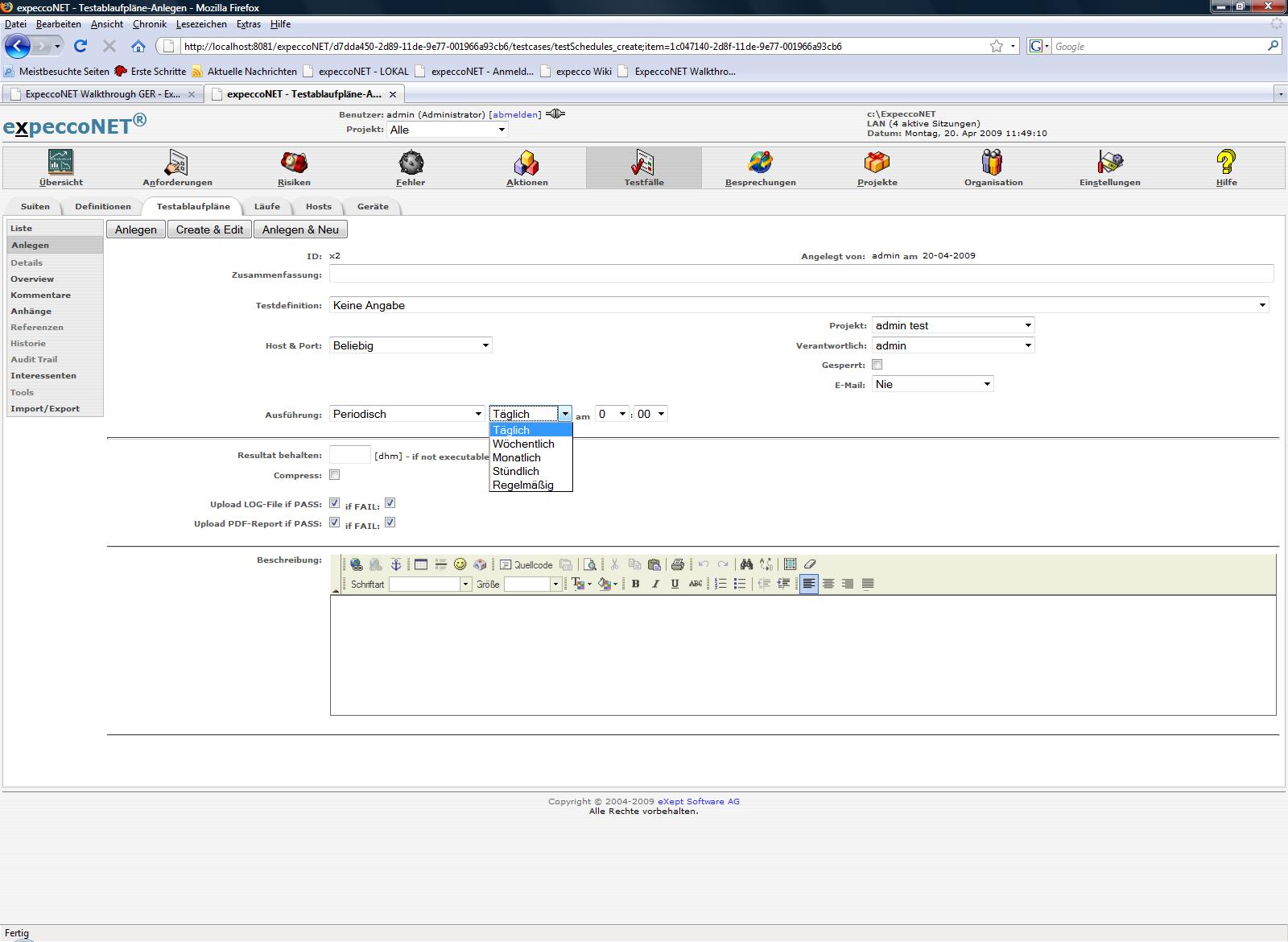The height and width of the screenshot is (942, 1288).
Task: Open the text color picker
Action: click(x=580, y=584)
